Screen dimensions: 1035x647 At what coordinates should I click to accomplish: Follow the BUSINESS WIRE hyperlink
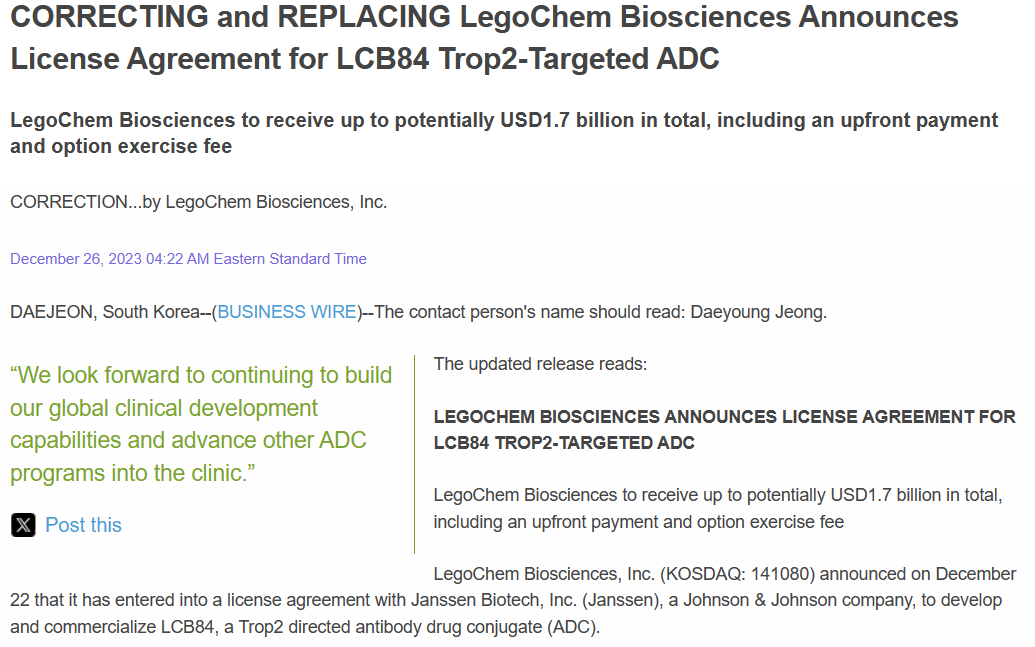tap(287, 312)
